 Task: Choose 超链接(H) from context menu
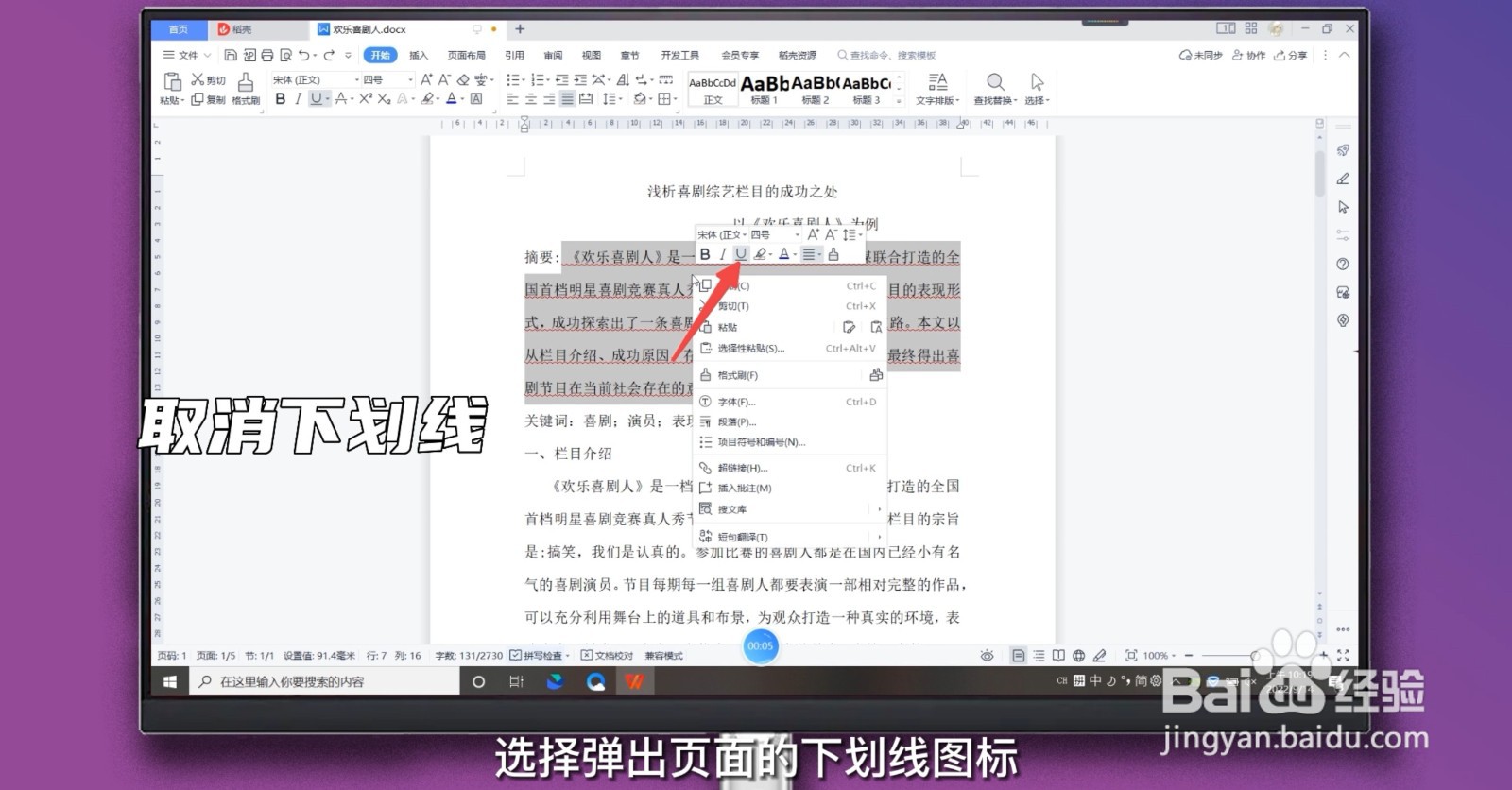click(x=789, y=468)
